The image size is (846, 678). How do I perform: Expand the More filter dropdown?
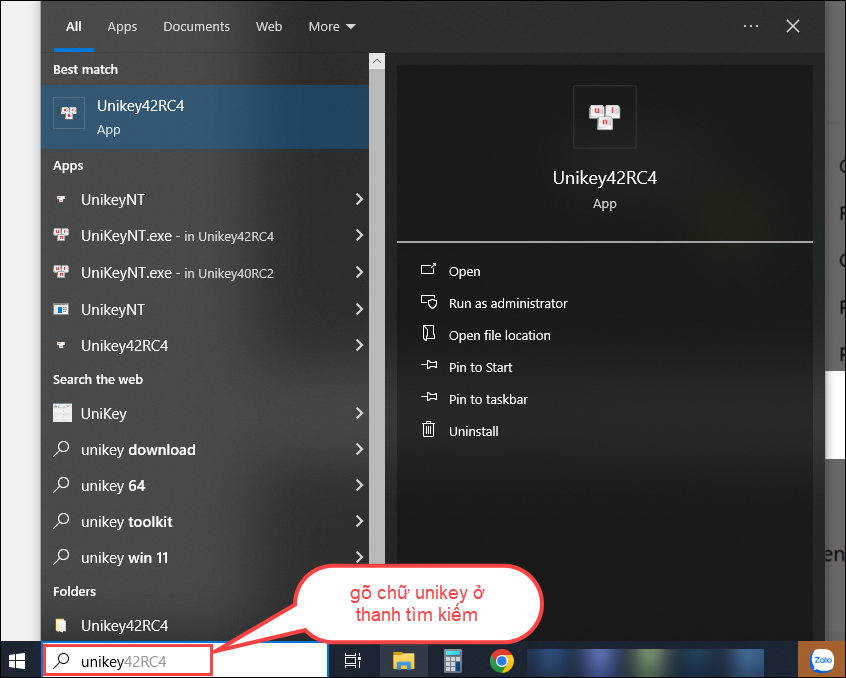coord(331,26)
